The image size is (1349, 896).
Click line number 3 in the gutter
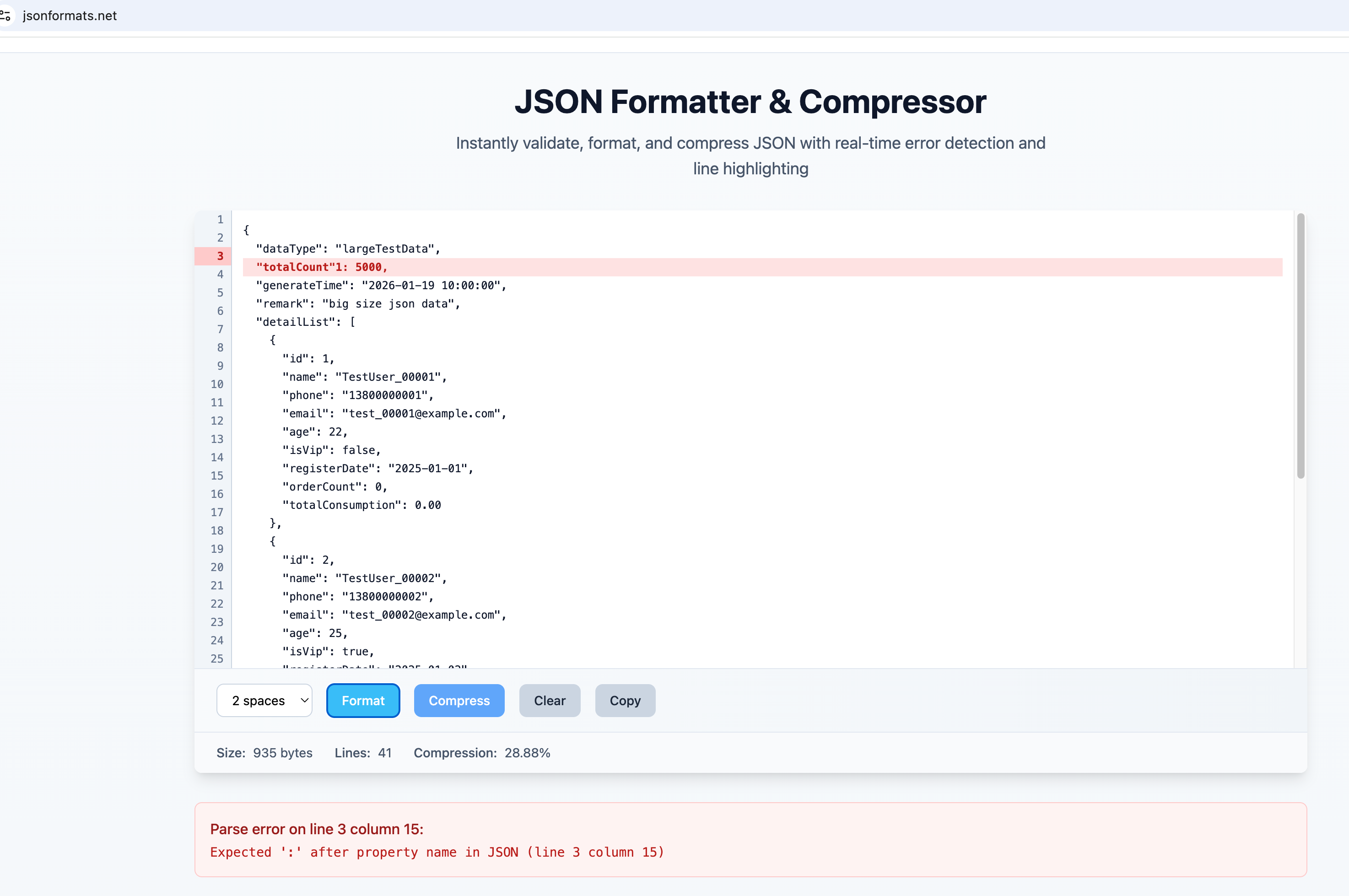point(220,256)
